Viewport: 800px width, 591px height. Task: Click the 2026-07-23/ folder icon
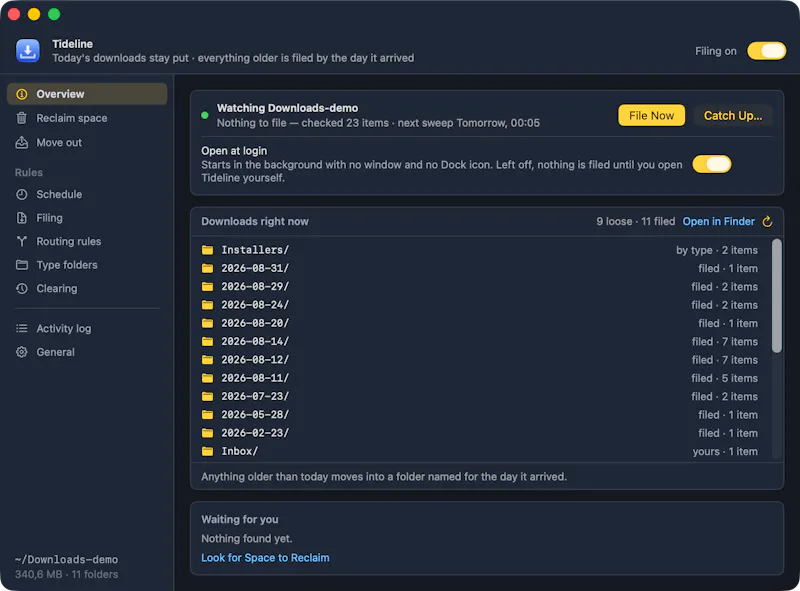tap(207, 397)
